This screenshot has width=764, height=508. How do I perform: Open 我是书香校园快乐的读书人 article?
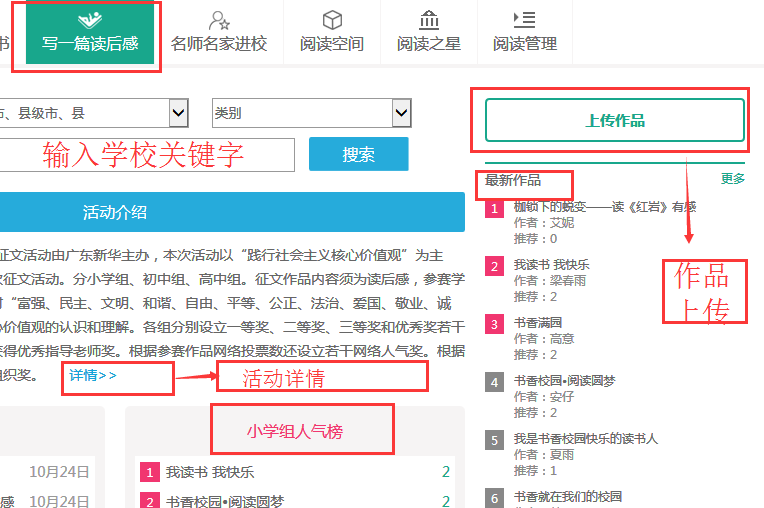(x=585, y=439)
